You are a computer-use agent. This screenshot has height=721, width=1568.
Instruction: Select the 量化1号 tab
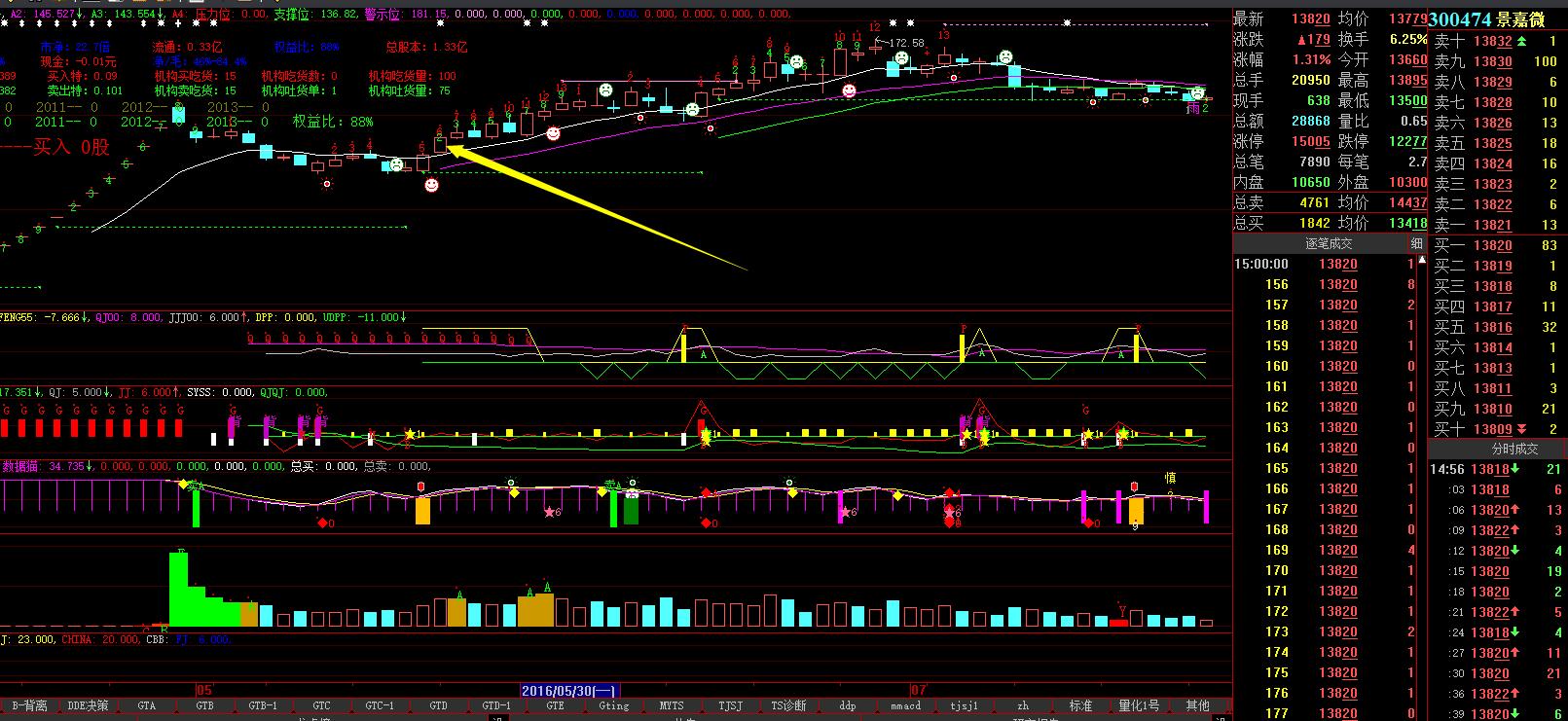tap(1139, 705)
